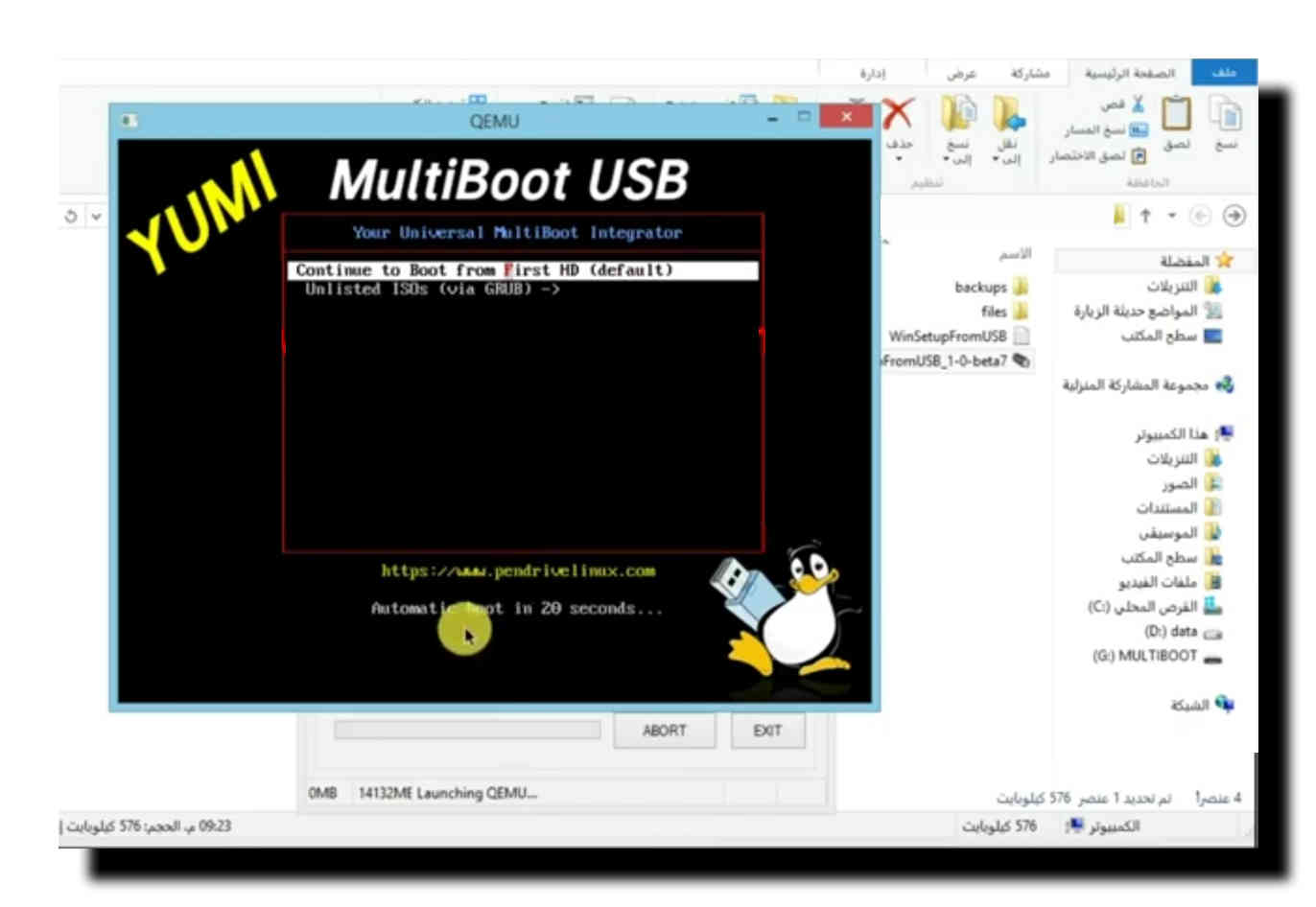Open الصور (Pictures) folder in the sidebar
Image resolution: width=1316 pixels, height=907 pixels.
[x=1192, y=484]
